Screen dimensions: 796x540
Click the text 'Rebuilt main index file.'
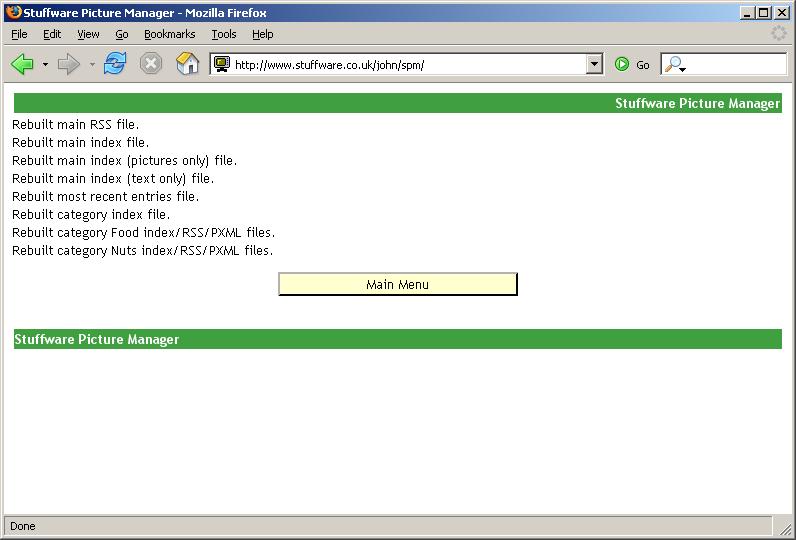click(x=80, y=142)
